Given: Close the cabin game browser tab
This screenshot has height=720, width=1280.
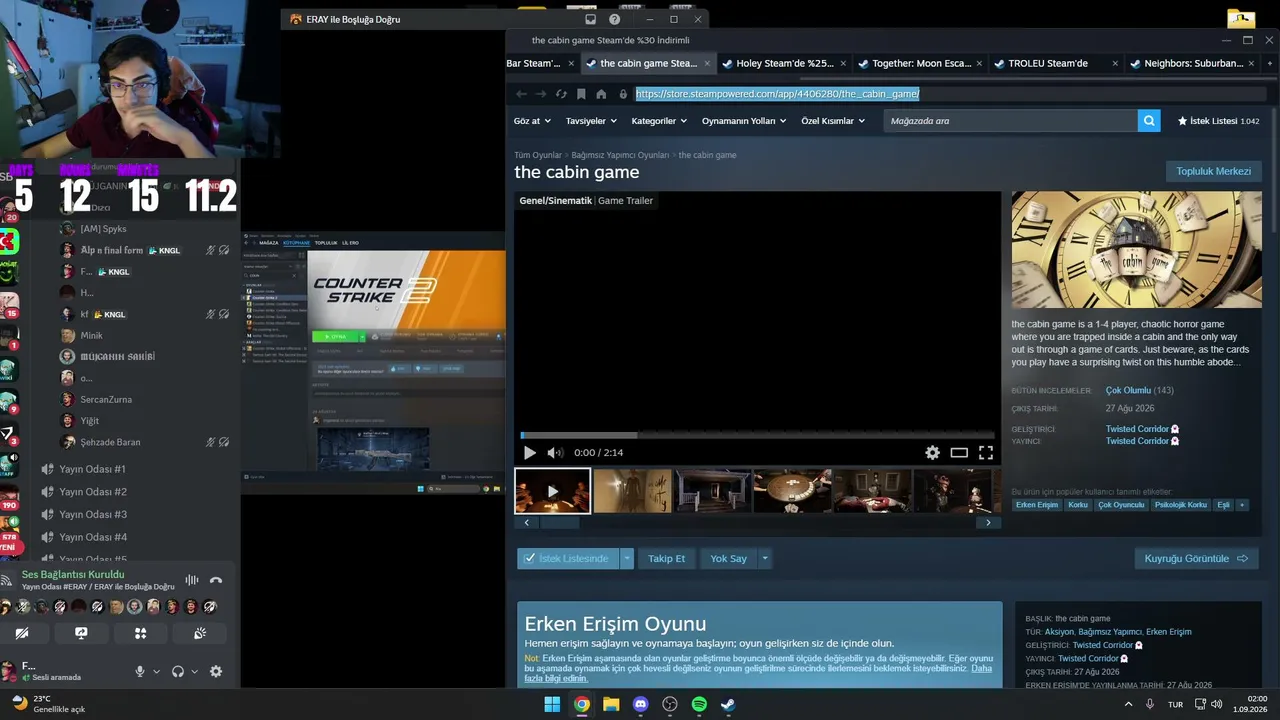Looking at the screenshot, I should tap(707, 63).
